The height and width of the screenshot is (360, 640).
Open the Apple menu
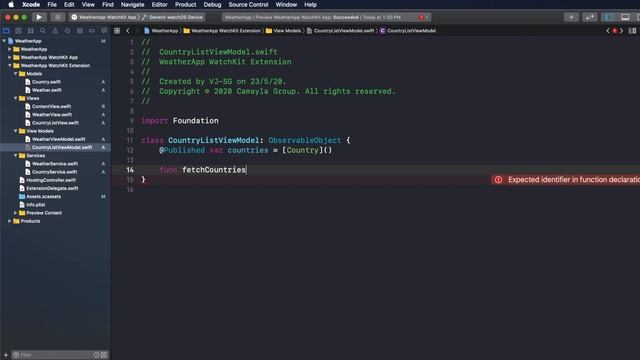click(x=11, y=4)
